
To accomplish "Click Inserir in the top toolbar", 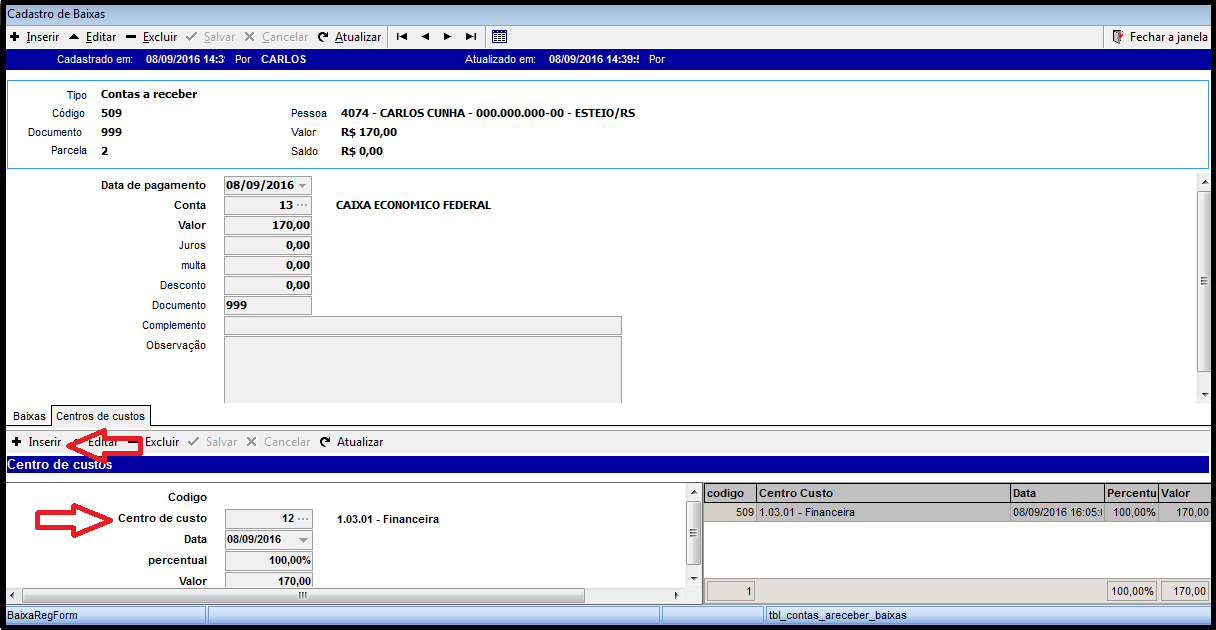I will (x=35, y=37).
